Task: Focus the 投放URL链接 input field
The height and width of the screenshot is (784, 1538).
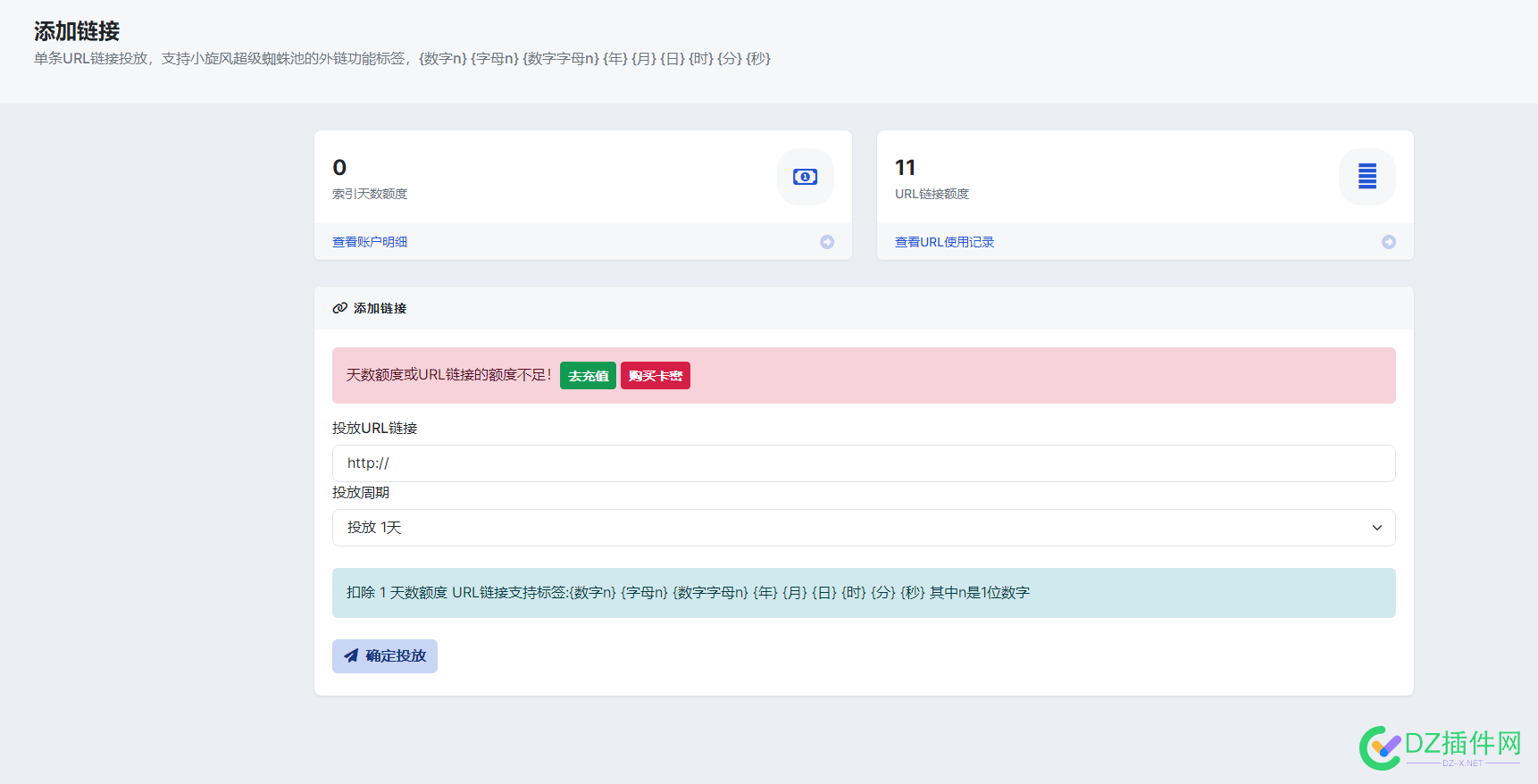Action: point(864,463)
